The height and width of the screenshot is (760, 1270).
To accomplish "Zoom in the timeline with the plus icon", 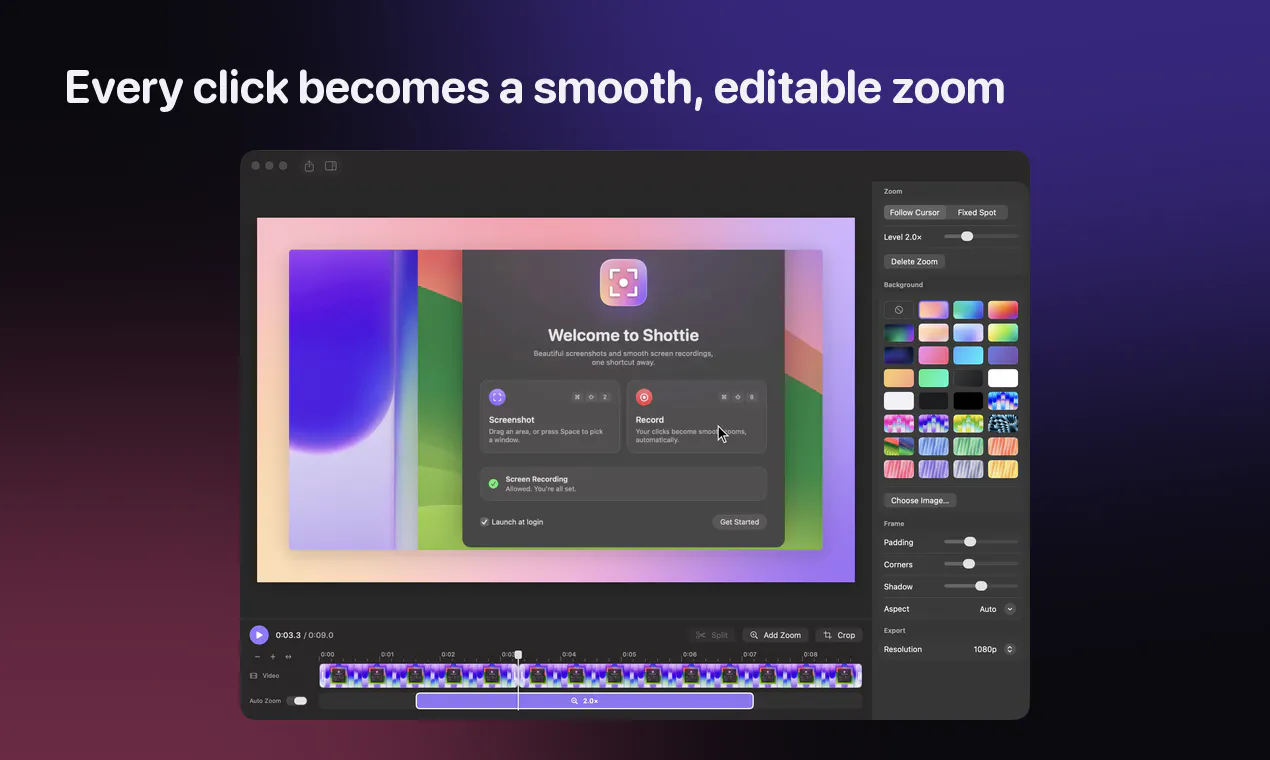I will [272, 657].
